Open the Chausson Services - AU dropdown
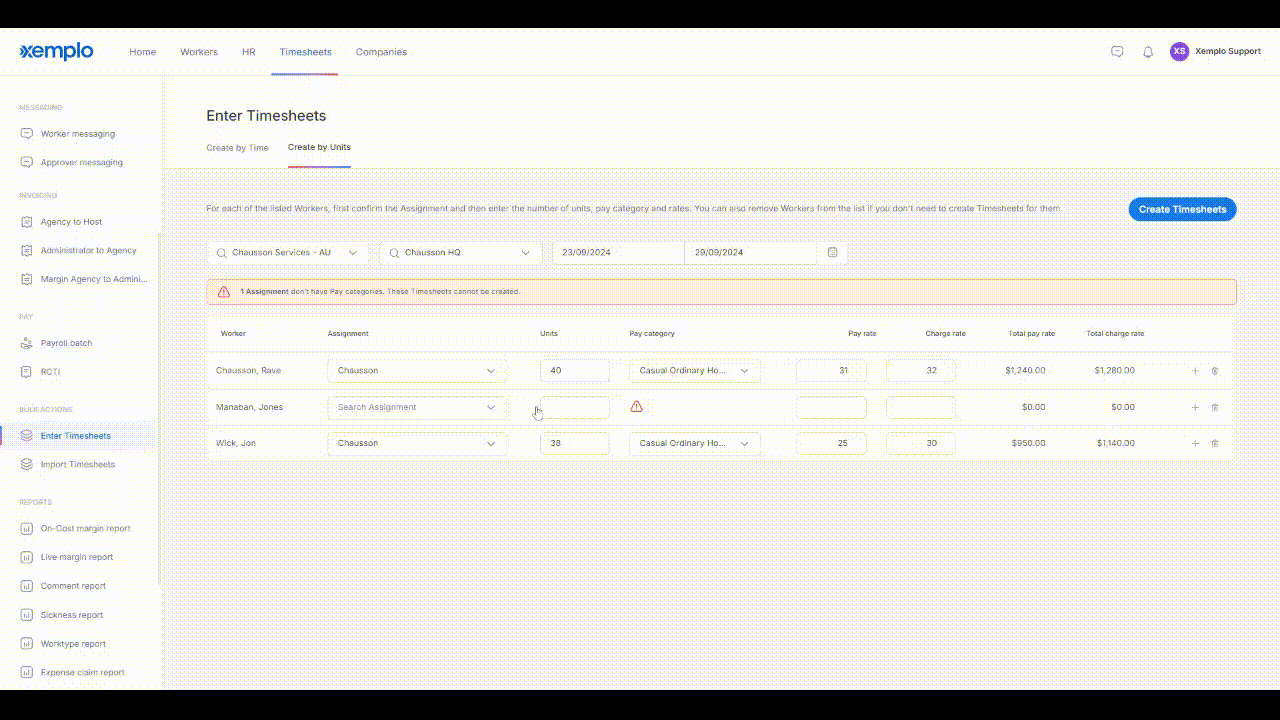This screenshot has height=720, width=1280. coord(288,253)
